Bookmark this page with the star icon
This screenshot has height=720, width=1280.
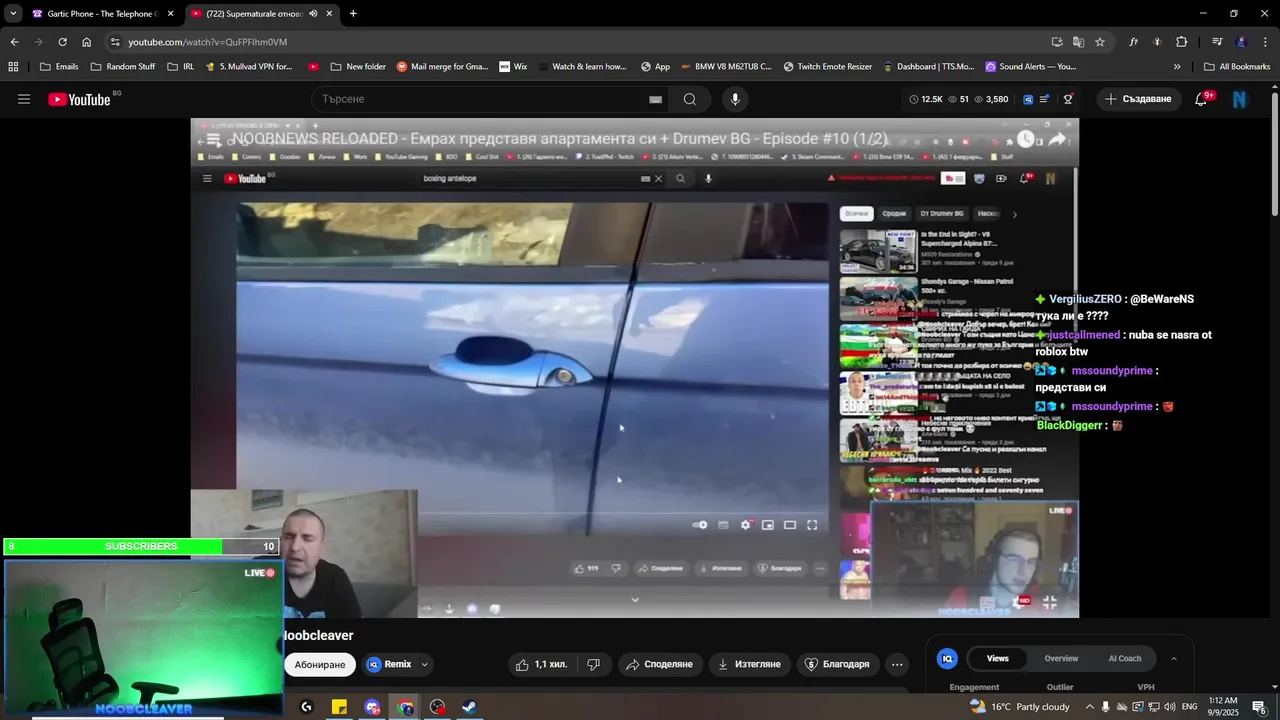point(1100,42)
